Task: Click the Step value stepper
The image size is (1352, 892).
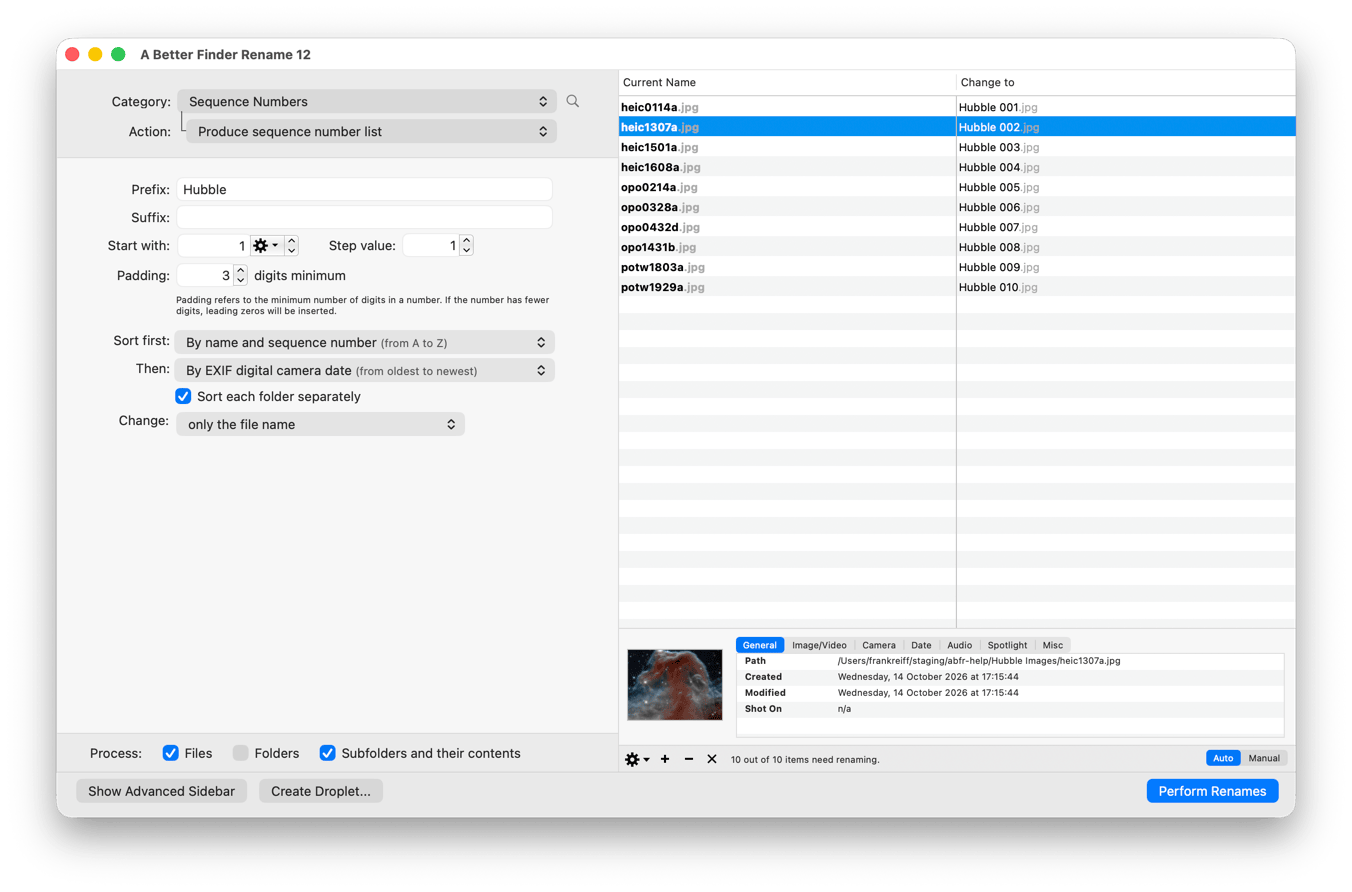Action: pyautogui.click(x=466, y=245)
